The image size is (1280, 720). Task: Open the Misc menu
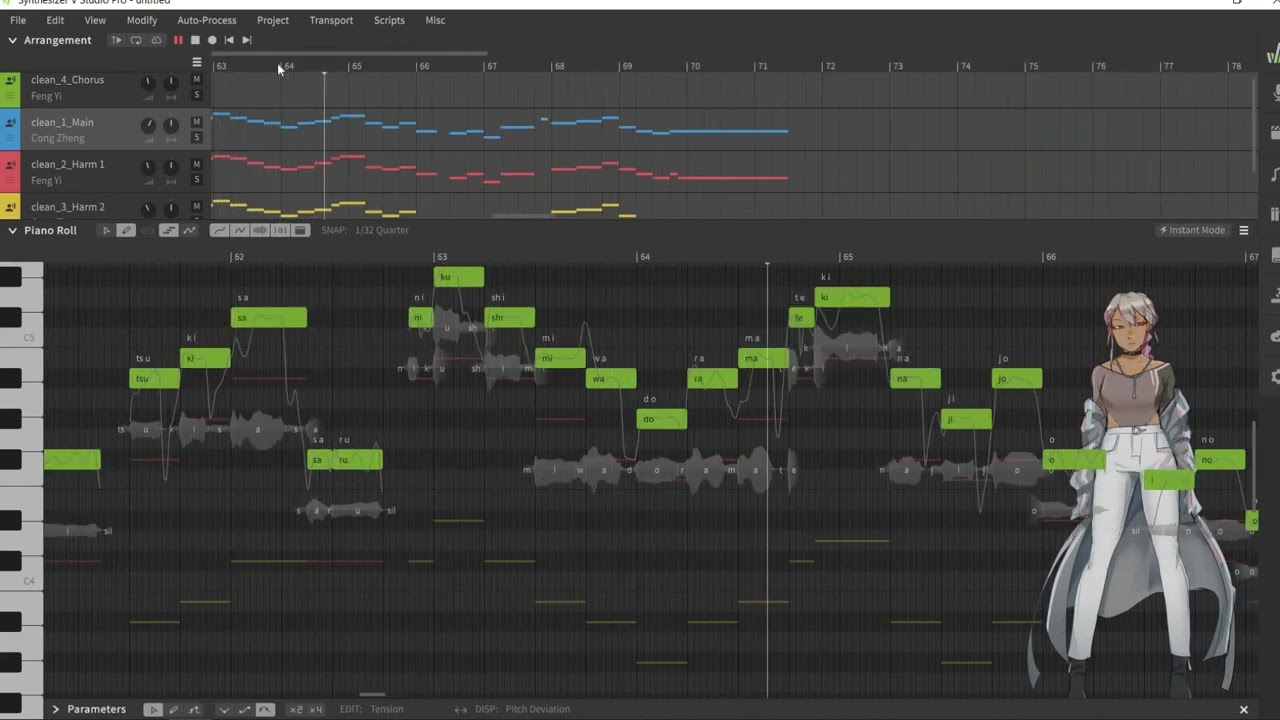tap(435, 20)
